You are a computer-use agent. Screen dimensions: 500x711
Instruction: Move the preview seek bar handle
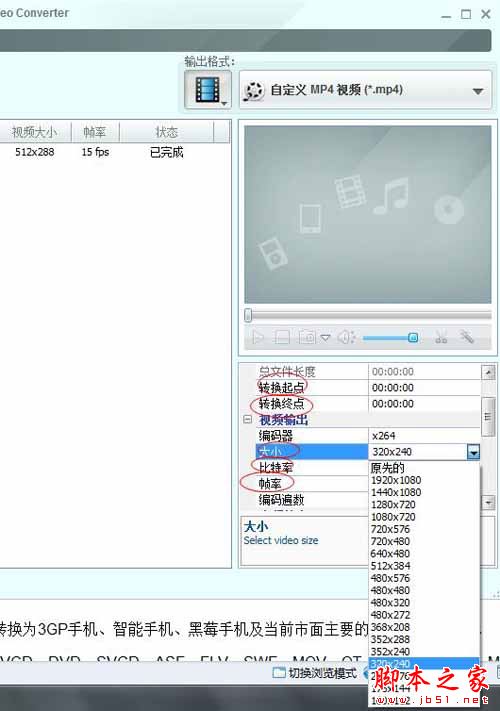pos(248,315)
